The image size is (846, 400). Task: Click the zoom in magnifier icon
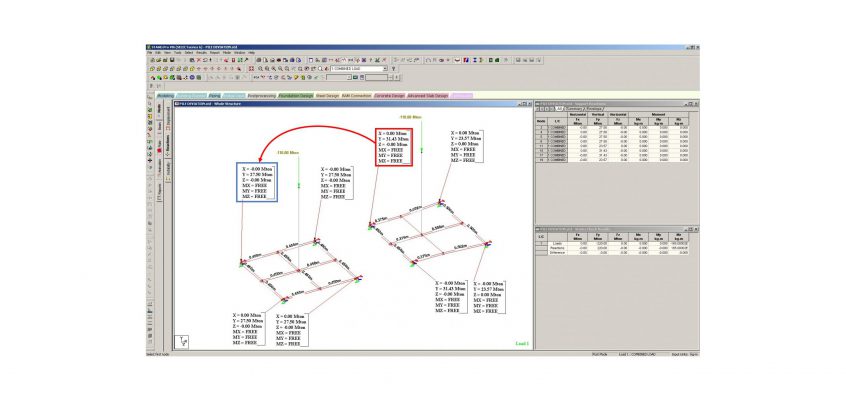[259, 69]
